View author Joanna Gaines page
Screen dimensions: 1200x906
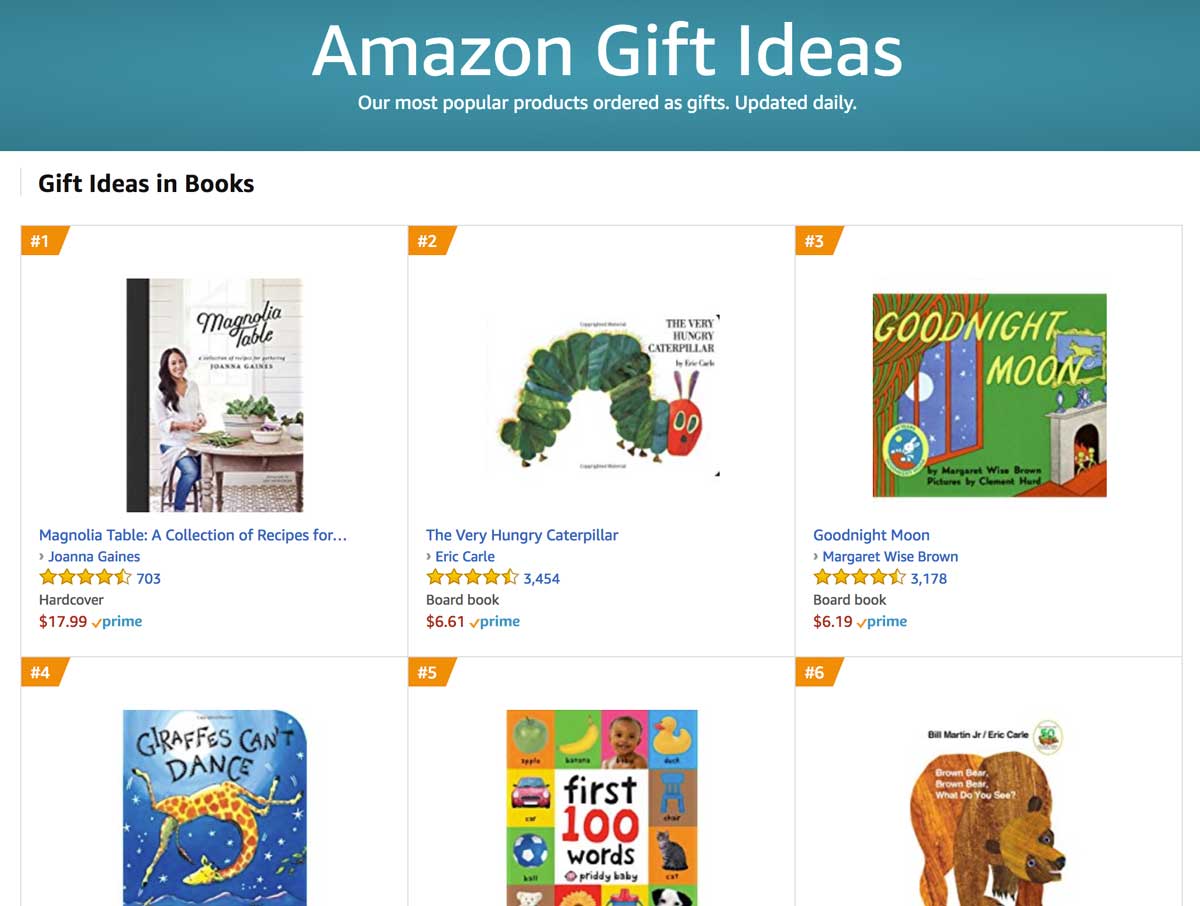pos(94,557)
